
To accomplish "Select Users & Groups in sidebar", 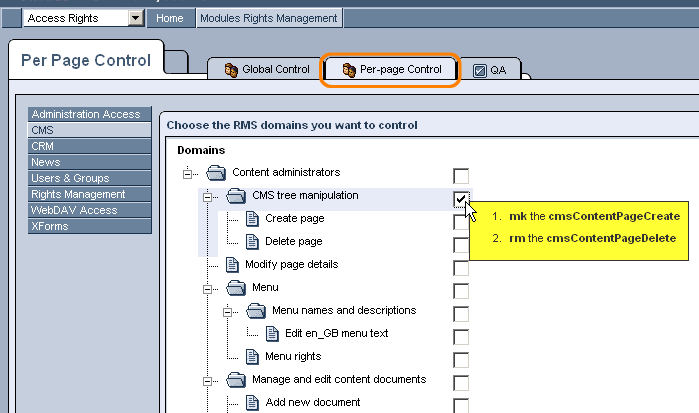I will (x=70, y=178).
